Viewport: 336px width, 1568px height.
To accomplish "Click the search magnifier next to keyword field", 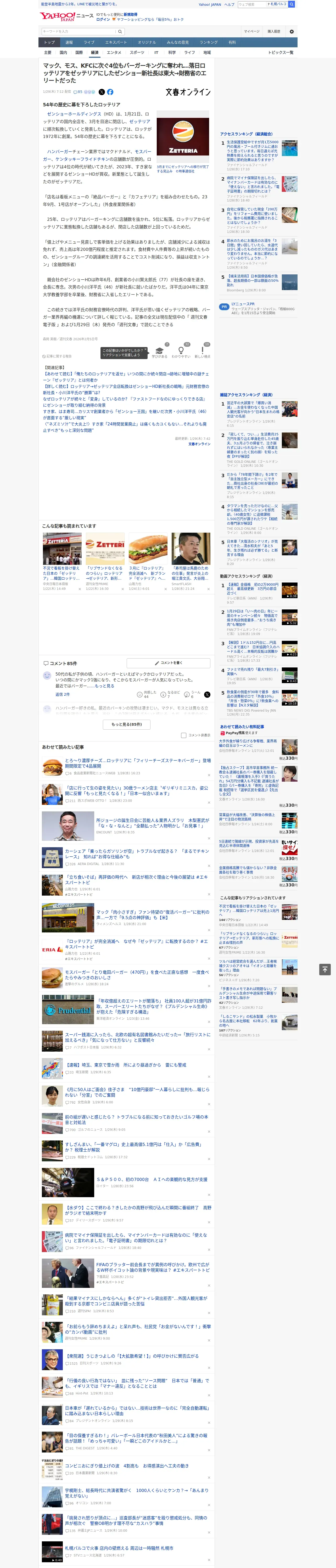I will tap(120, 31).
